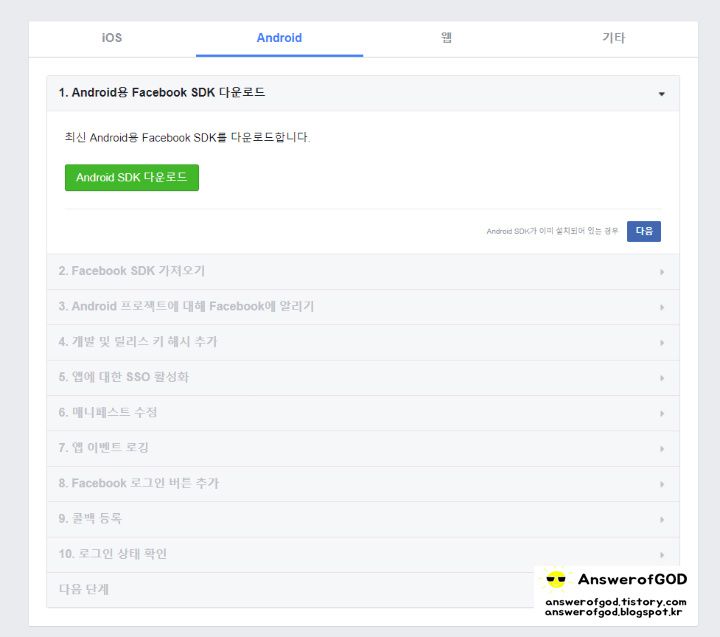Open the 9. 콜백 등록 title
The image size is (720, 637).
(90, 519)
